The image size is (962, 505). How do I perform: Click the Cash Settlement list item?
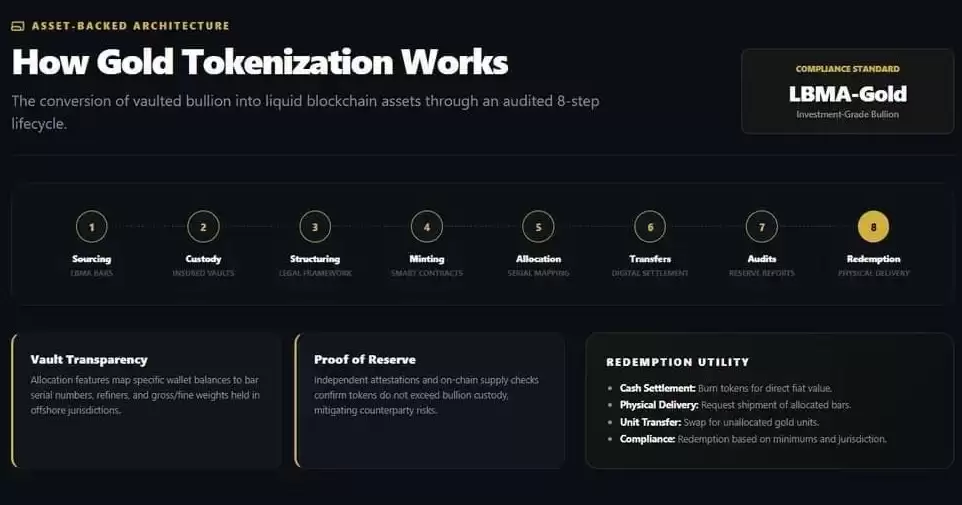click(726, 388)
